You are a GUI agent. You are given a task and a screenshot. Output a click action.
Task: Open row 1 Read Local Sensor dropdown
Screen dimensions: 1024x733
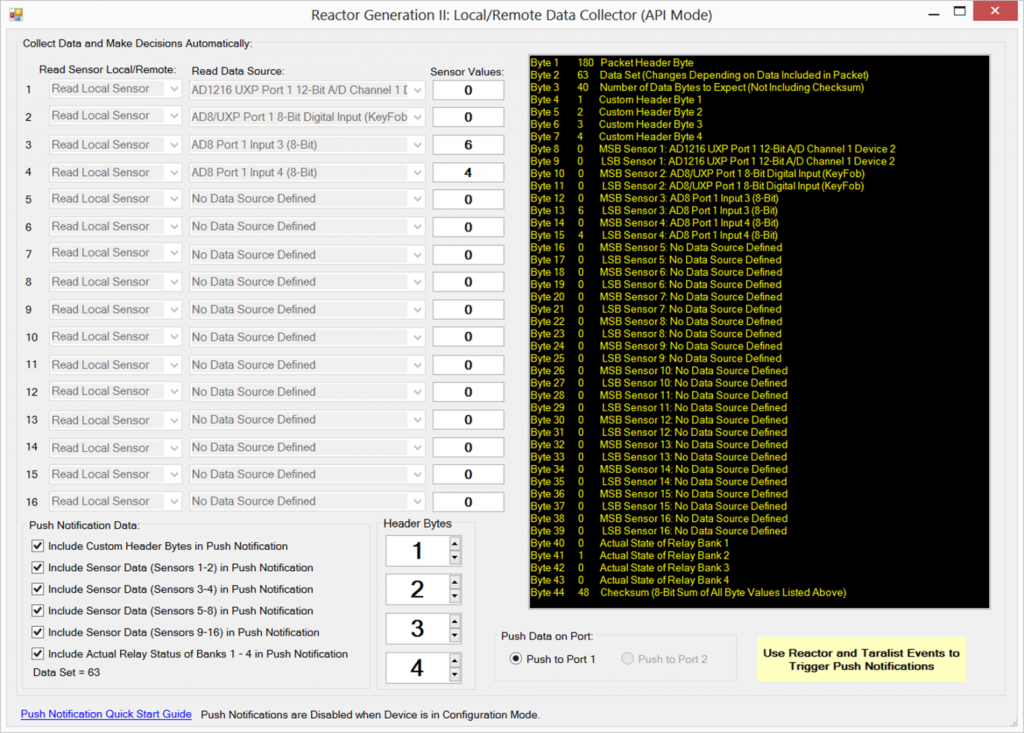click(115, 89)
